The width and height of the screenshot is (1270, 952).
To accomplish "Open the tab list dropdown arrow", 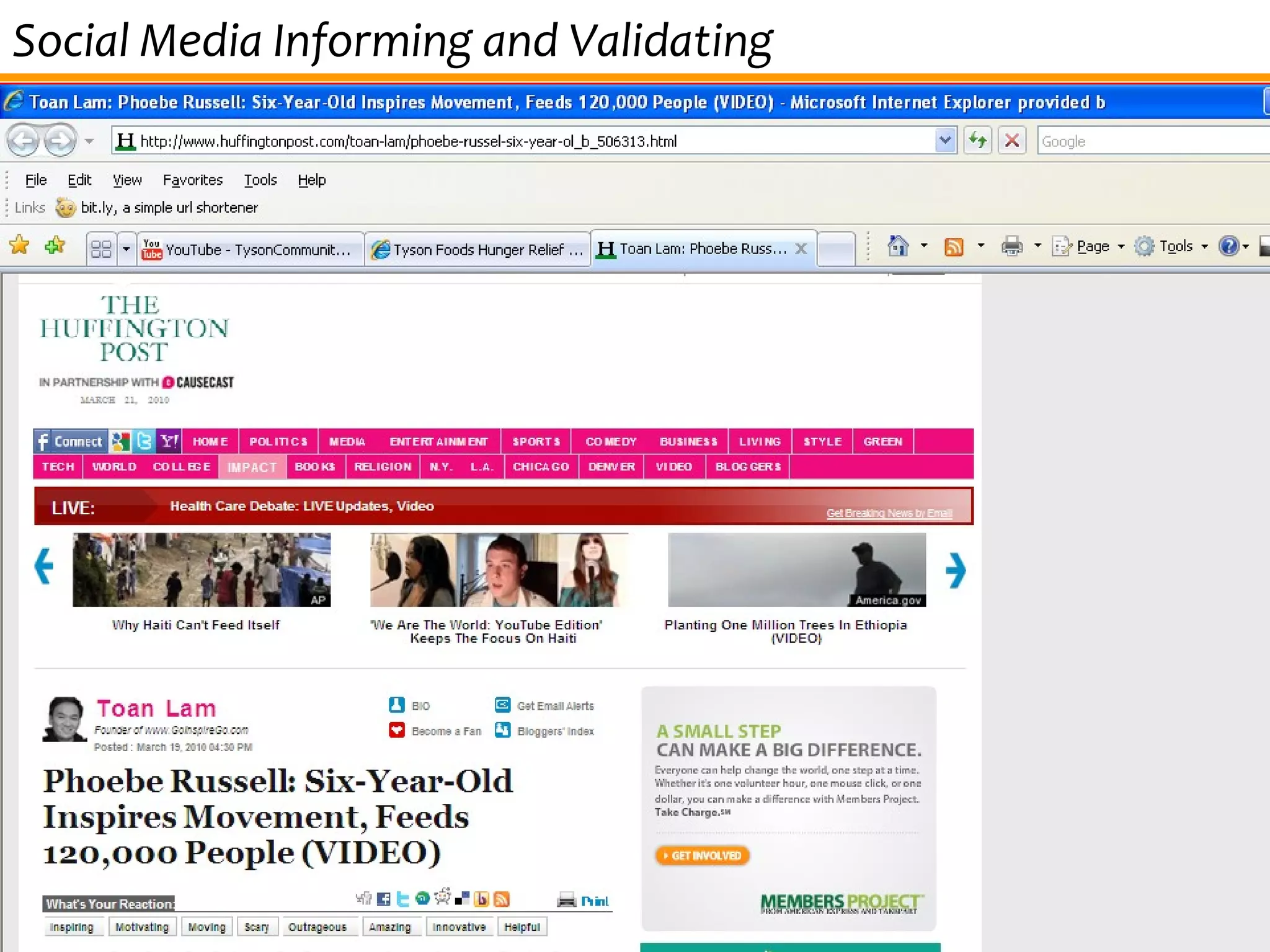I will [127, 249].
